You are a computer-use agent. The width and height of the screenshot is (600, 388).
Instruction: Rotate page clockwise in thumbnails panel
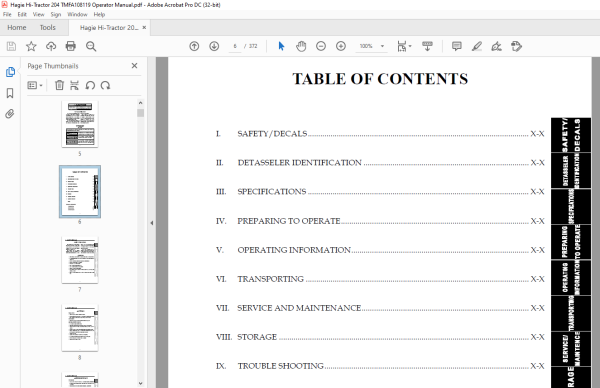click(106, 85)
